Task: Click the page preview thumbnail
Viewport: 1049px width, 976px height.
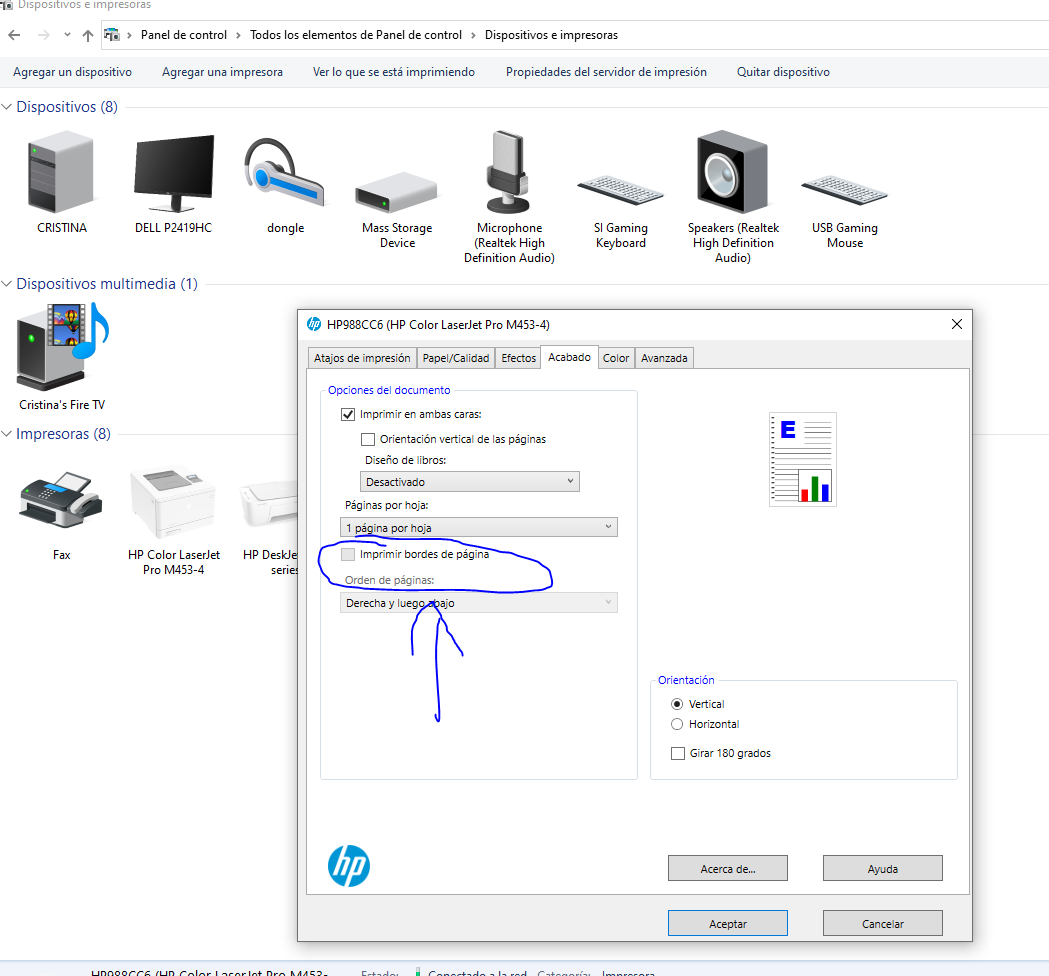Action: (x=802, y=459)
